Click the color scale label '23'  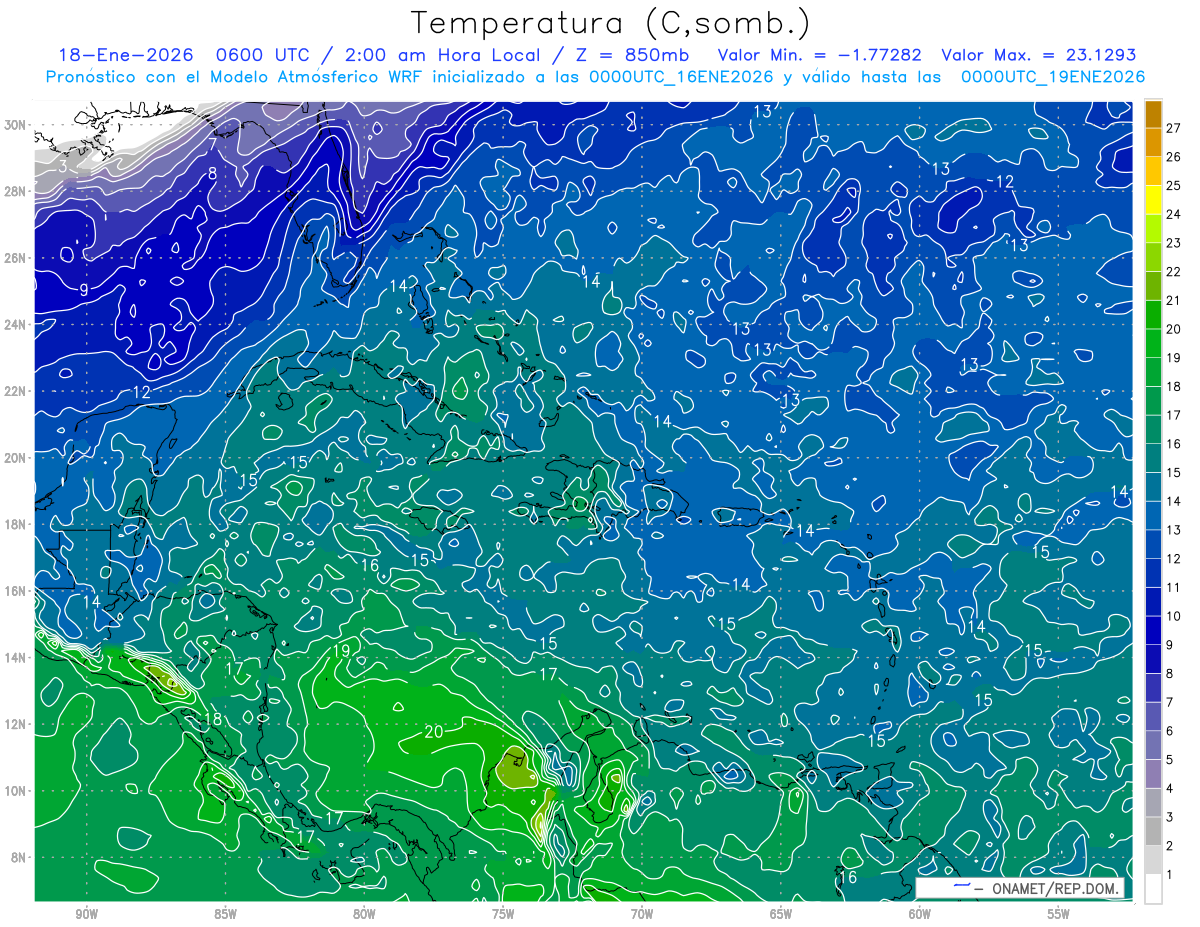pos(1173,243)
